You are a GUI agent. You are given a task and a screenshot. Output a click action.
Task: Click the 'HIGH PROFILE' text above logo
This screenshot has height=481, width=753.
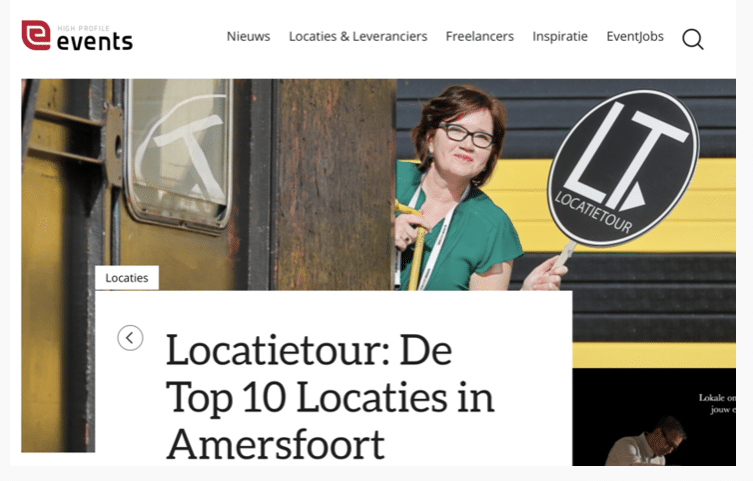point(84,28)
